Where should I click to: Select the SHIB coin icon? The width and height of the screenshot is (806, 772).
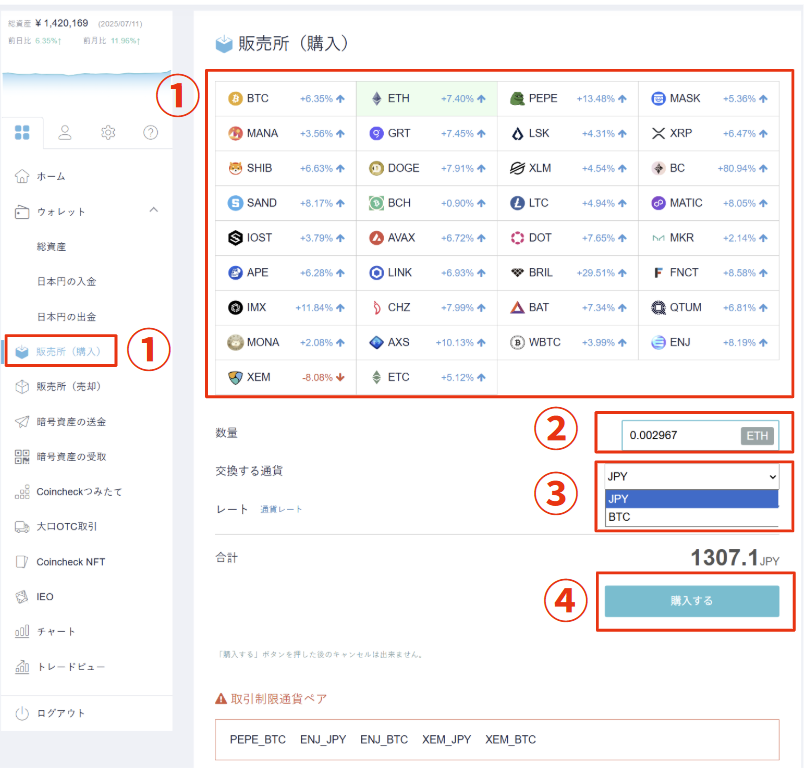[x=235, y=168]
